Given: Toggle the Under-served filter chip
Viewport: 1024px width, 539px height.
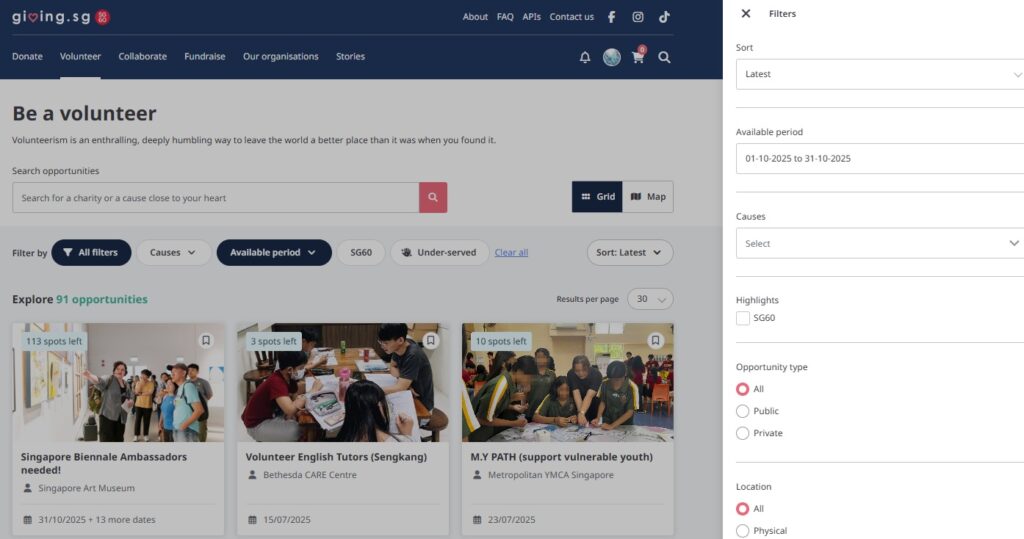Looking at the screenshot, I should (x=440, y=253).
